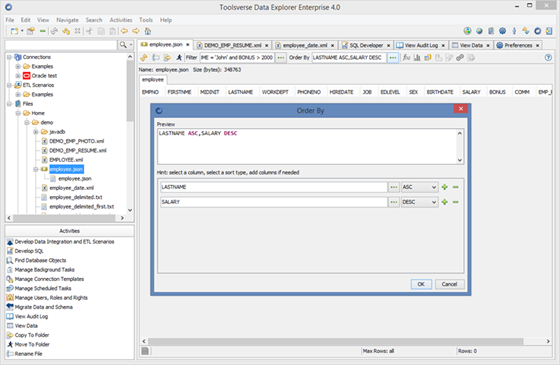Add a column after the LASTNAME row
Screen dimensions: 560x365
(445, 187)
